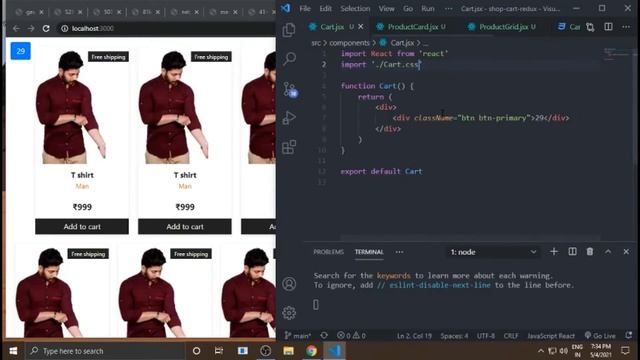This screenshot has width=640, height=360.
Task: Click the Open Changes compare icon
Action: coord(590,27)
